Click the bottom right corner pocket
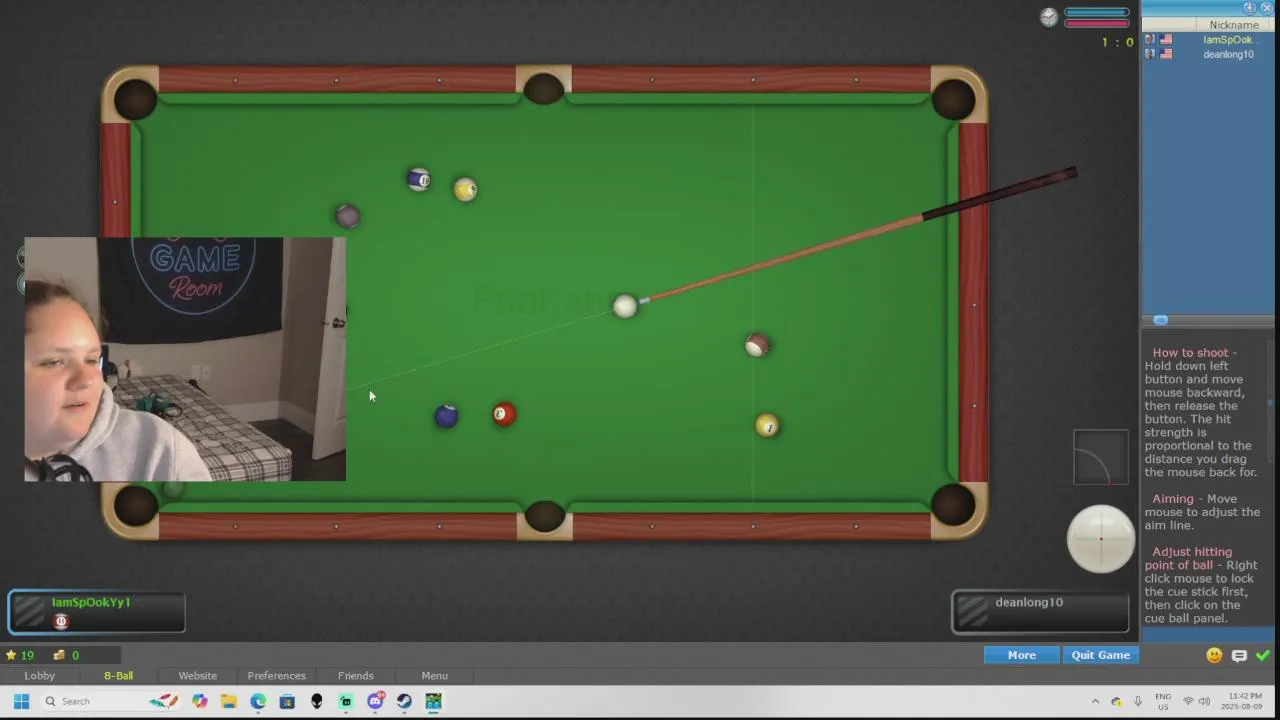The height and width of the screenshot is (720, 1280). point(953,505)
